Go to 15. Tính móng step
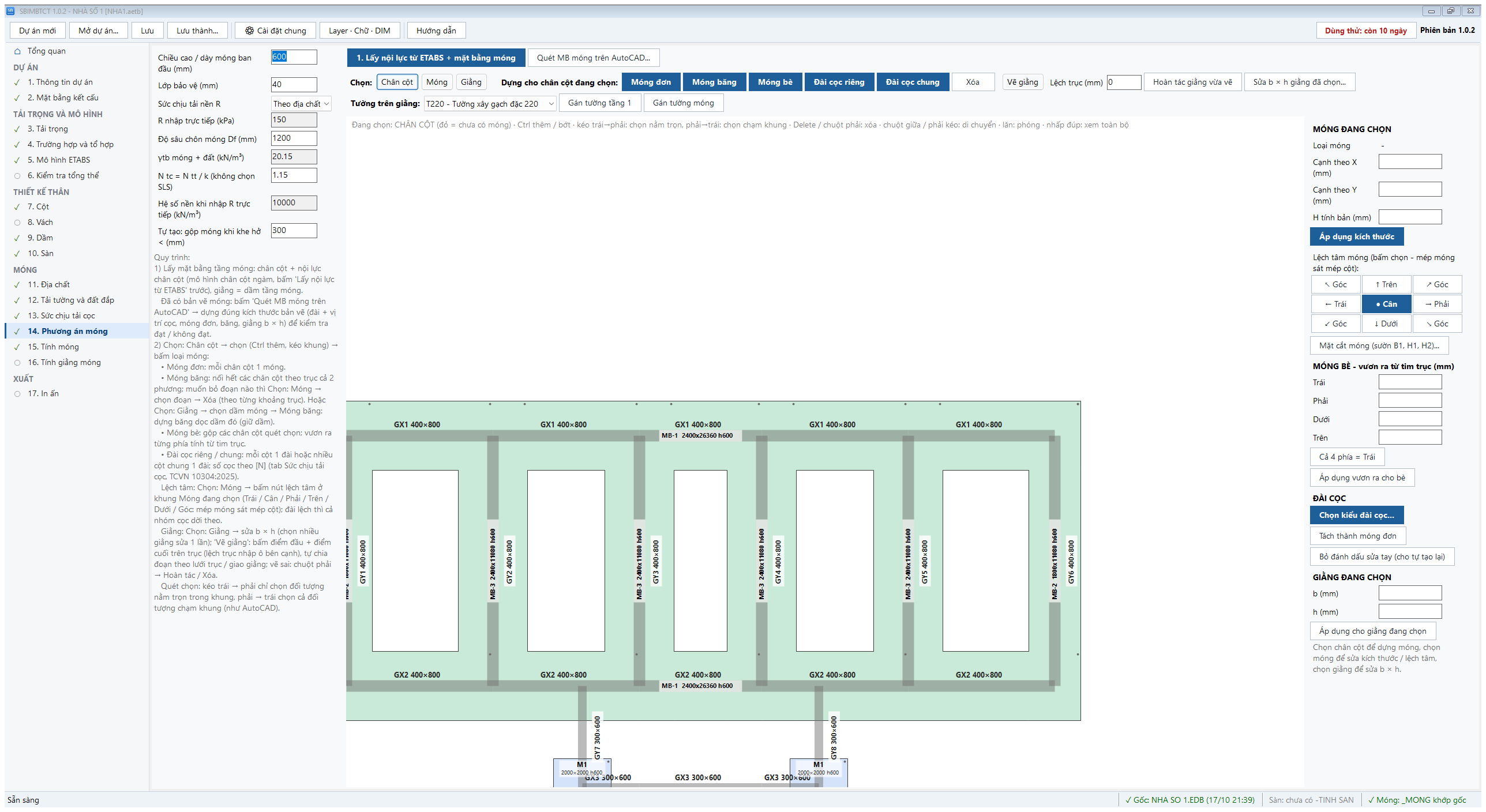 point(77,347)
